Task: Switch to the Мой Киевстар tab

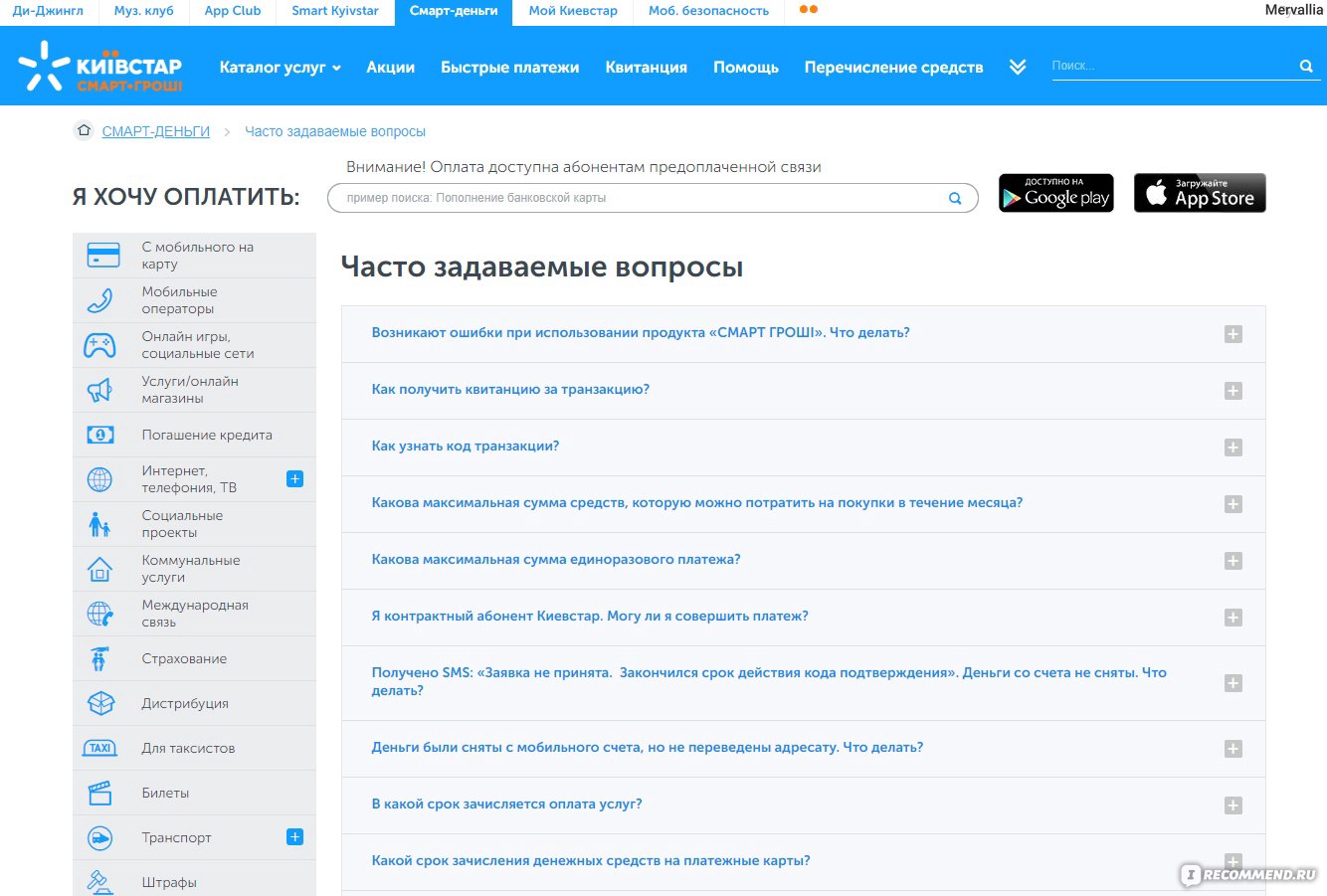Action: (x=573, y=11)
